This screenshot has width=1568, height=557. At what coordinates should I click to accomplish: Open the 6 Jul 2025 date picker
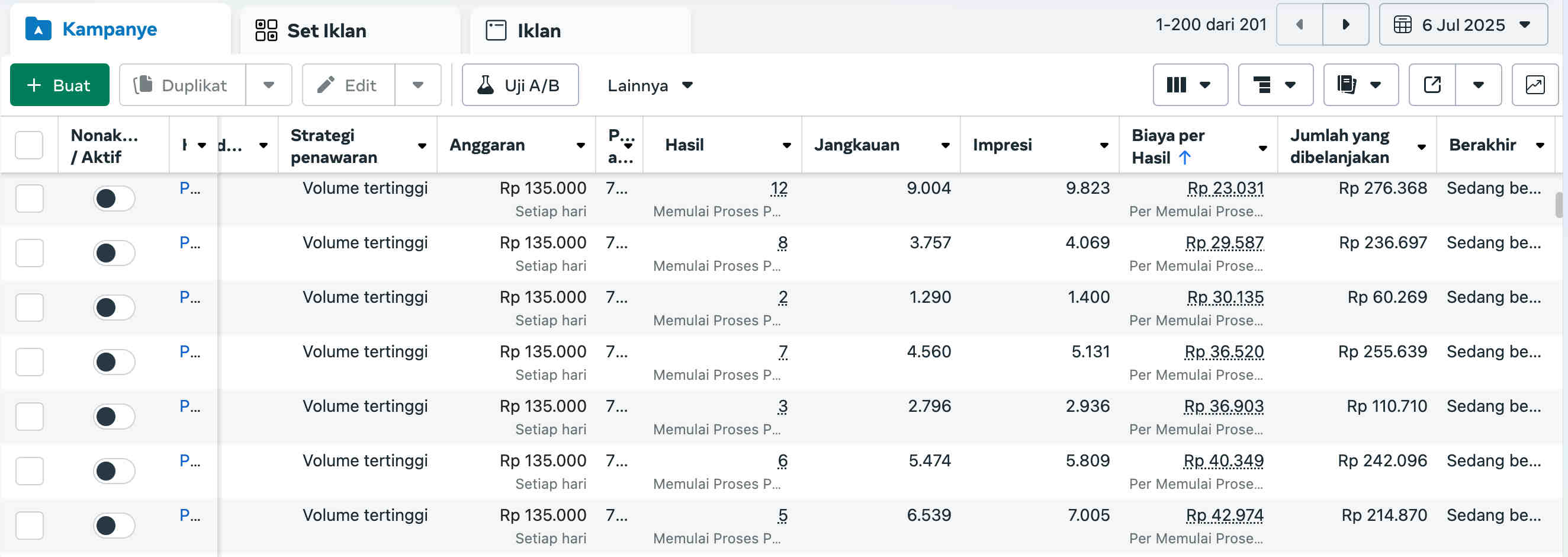click(x=1463, y=25)
